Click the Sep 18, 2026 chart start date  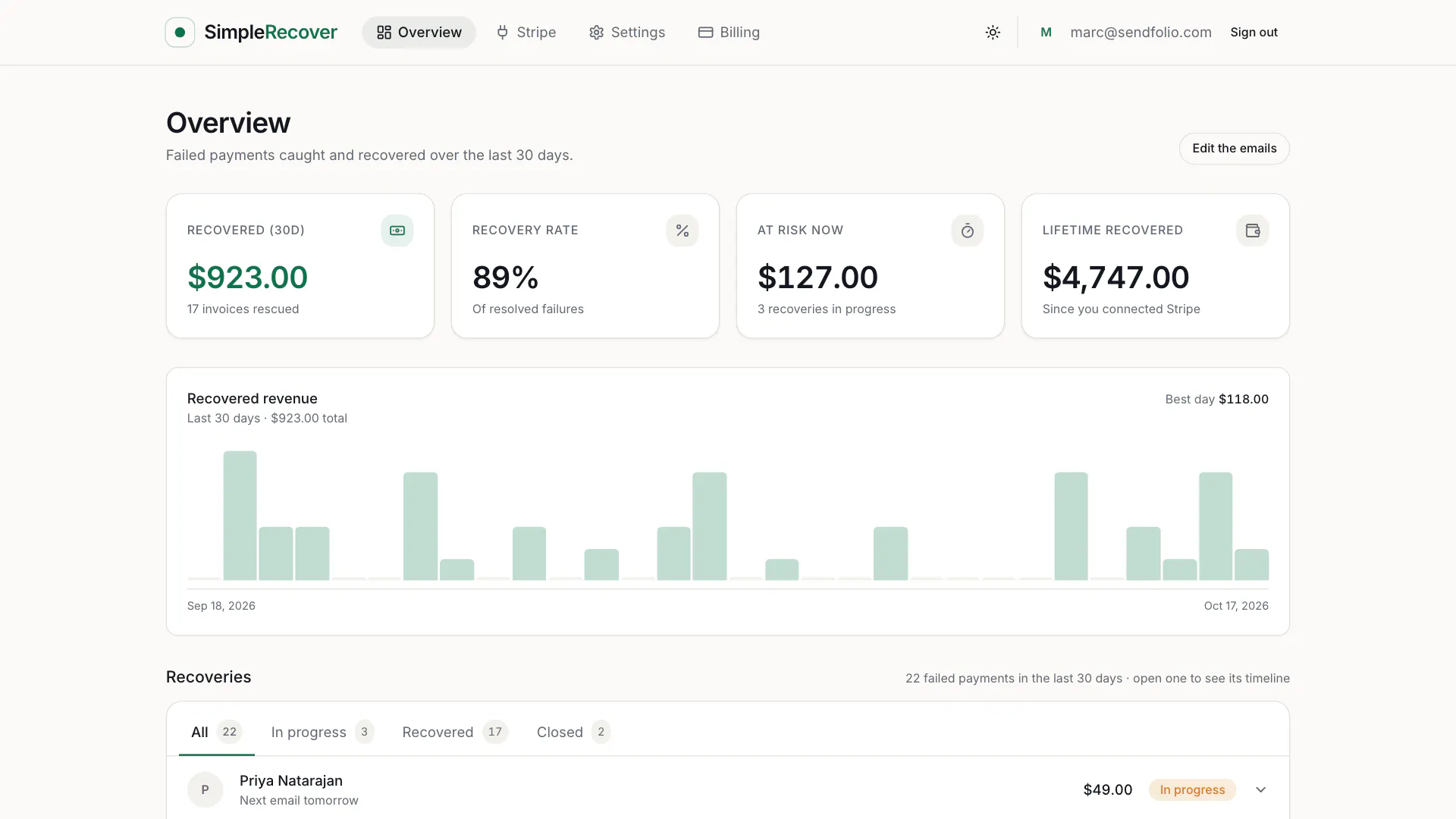pyautogui.click(x=221, y=606)
